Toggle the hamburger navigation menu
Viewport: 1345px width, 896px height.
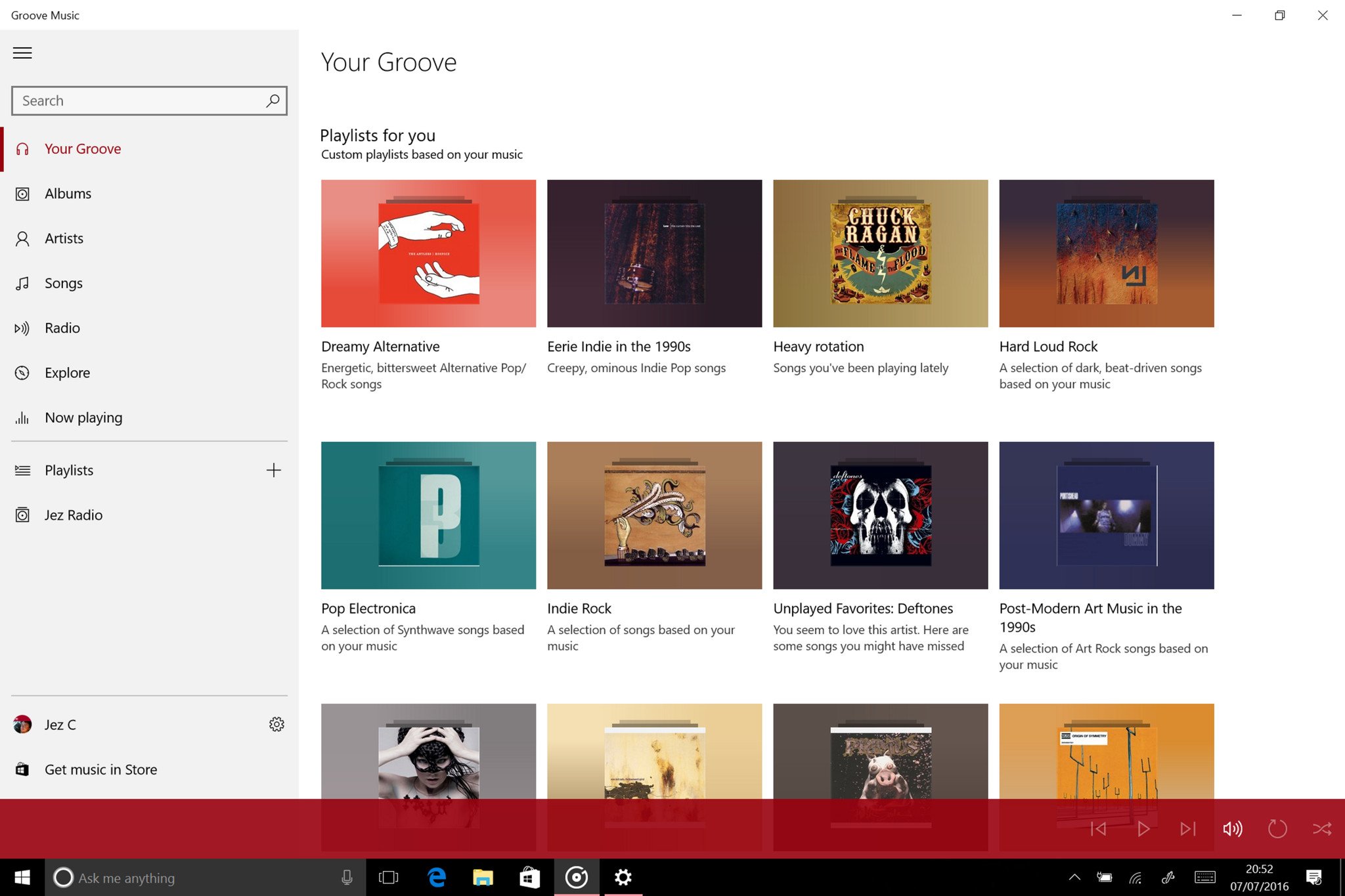pos(22,53)
